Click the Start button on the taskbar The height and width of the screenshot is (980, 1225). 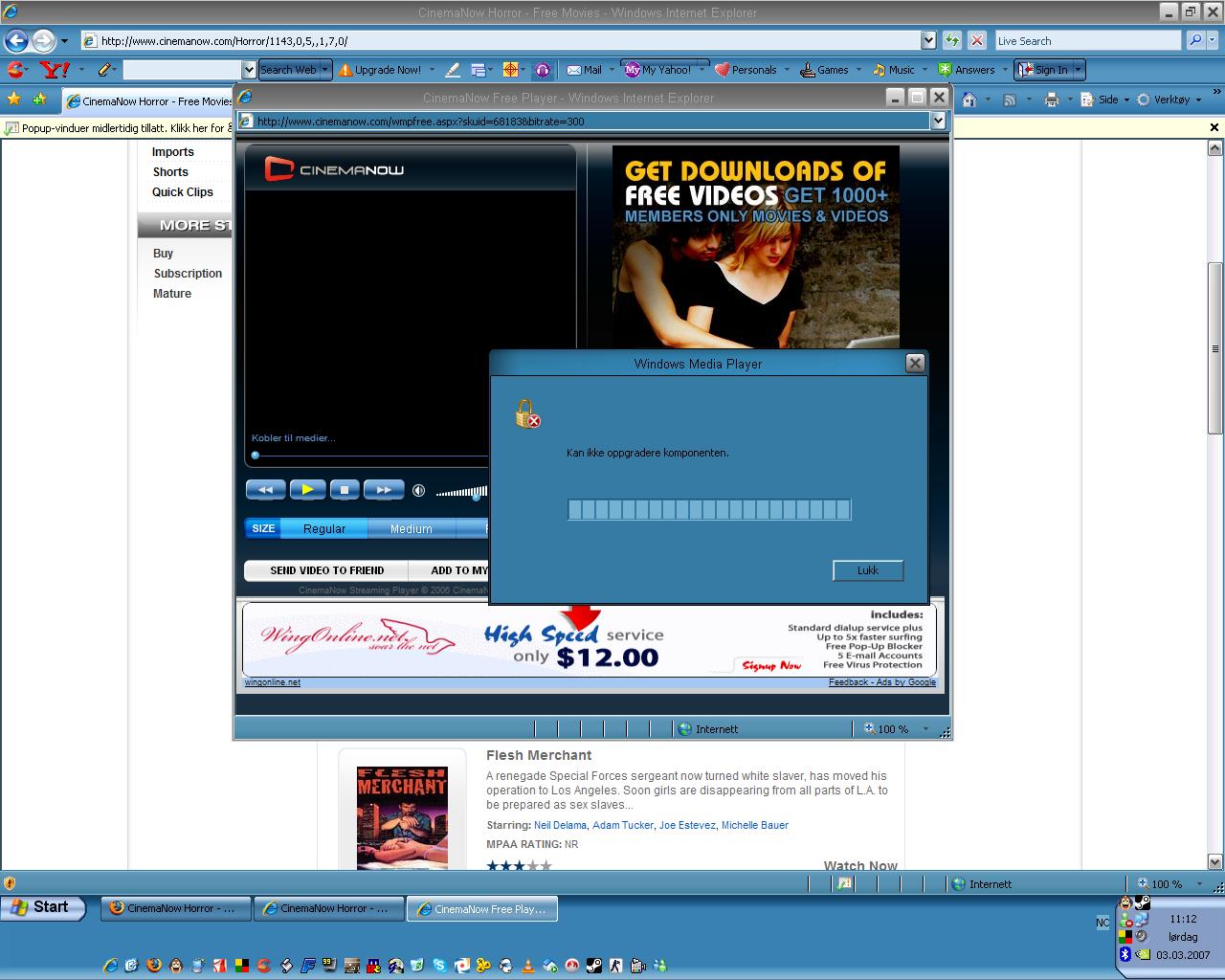point(43,907)
